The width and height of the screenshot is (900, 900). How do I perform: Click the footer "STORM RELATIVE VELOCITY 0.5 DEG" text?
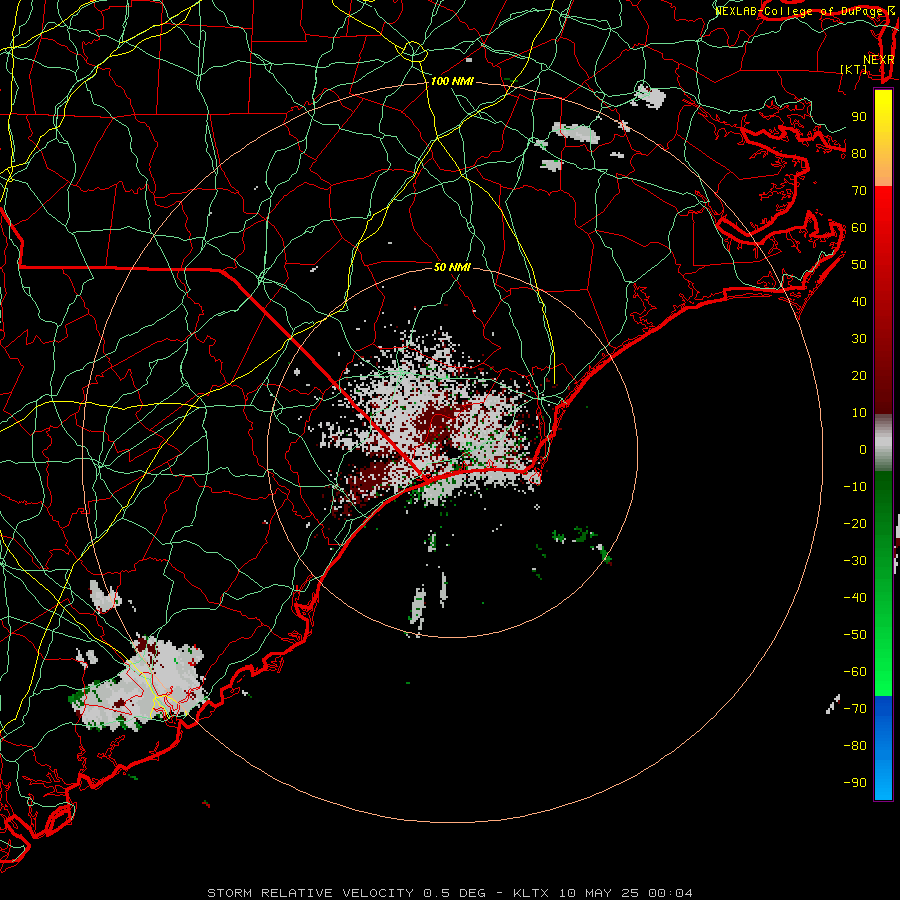346,893
